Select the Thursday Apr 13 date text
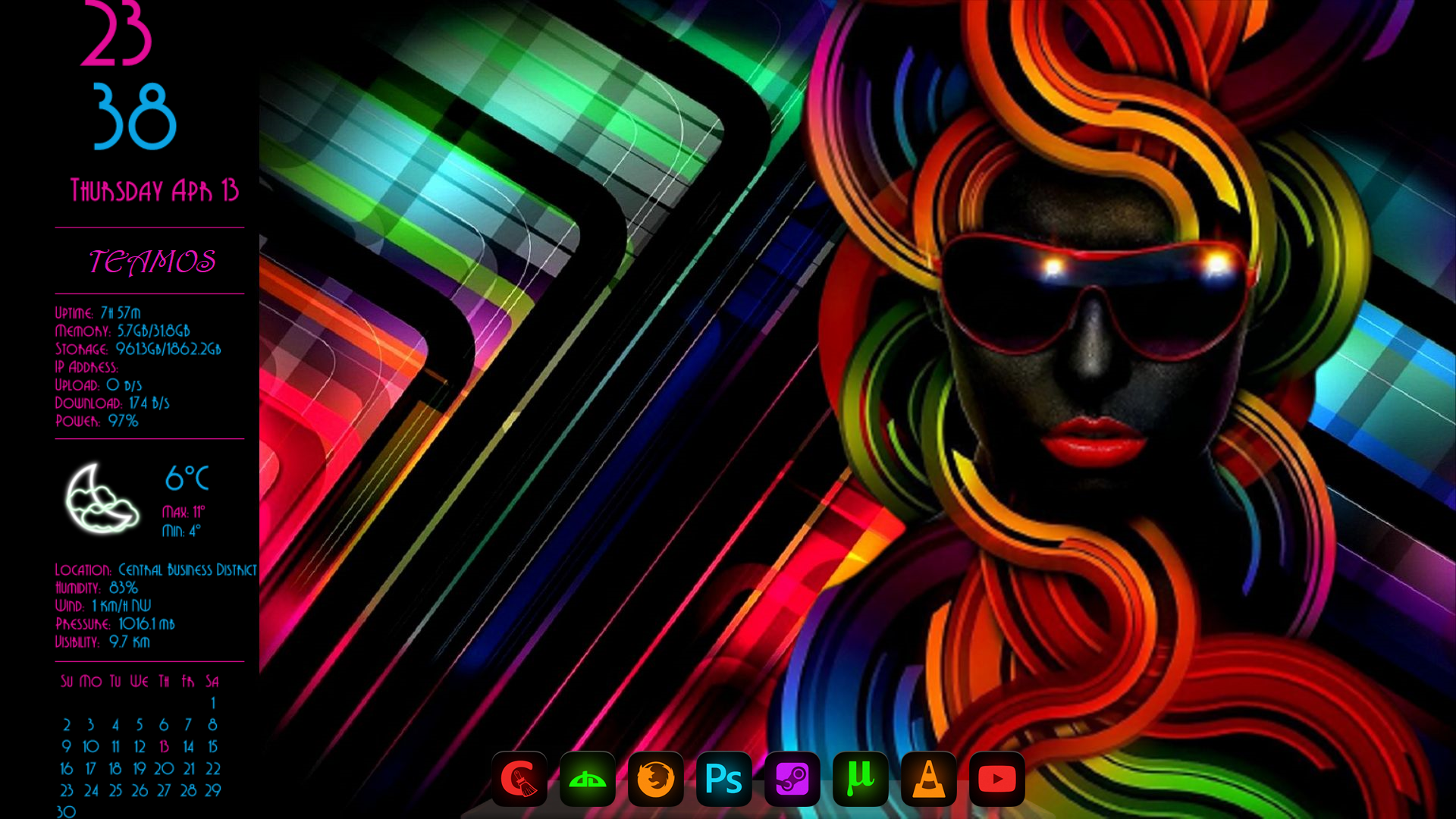 (155, 190)
